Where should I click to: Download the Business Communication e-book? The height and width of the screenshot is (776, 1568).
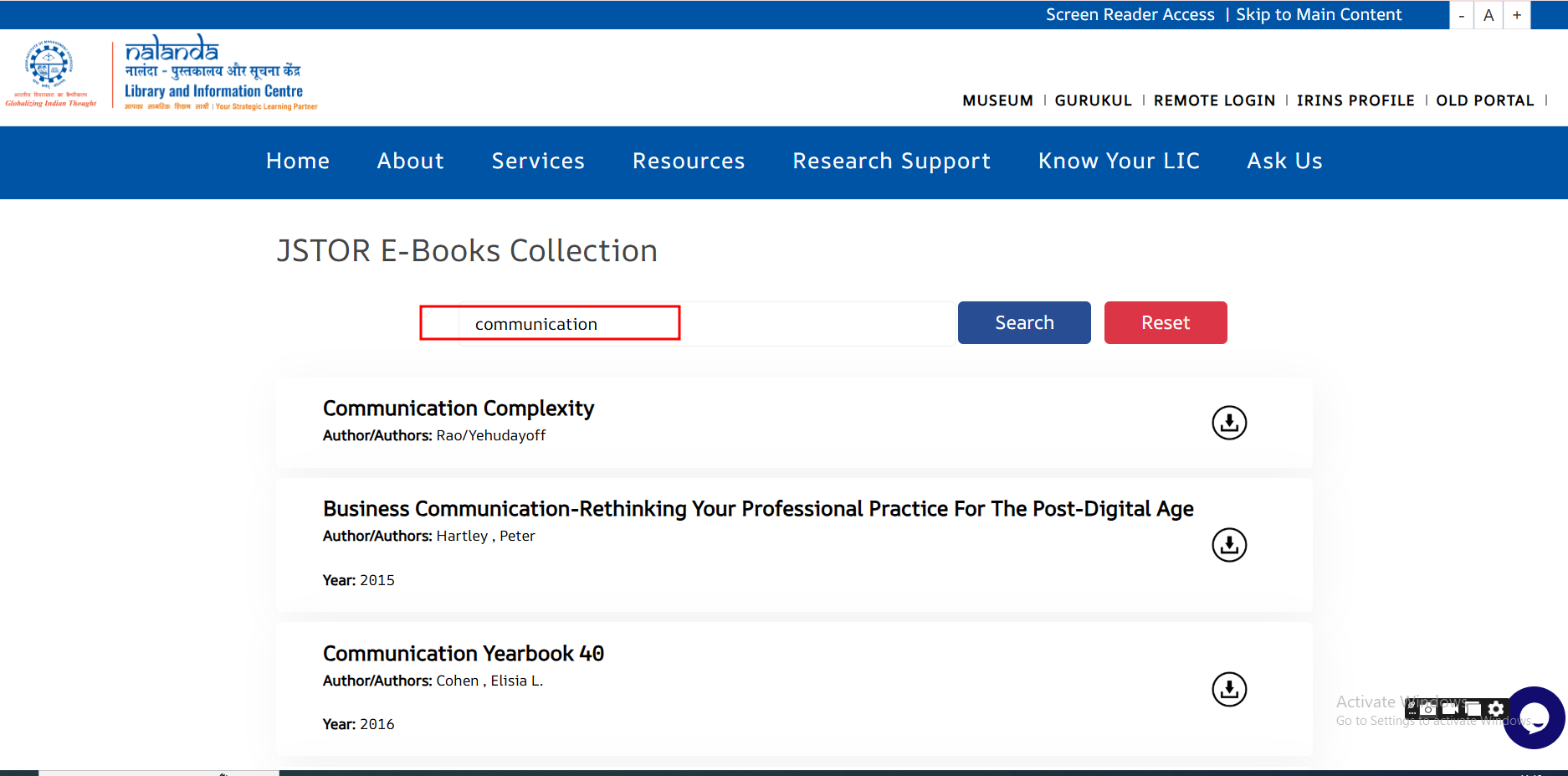1229,545
